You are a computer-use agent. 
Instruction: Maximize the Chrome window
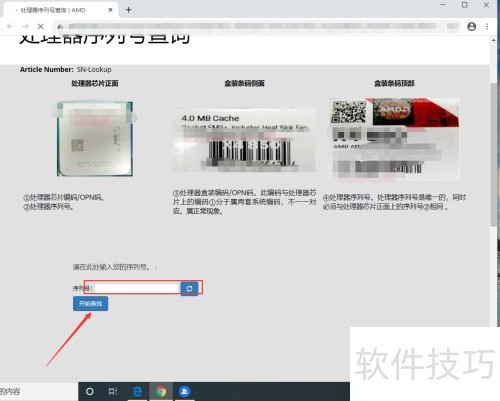pos(465,5)
